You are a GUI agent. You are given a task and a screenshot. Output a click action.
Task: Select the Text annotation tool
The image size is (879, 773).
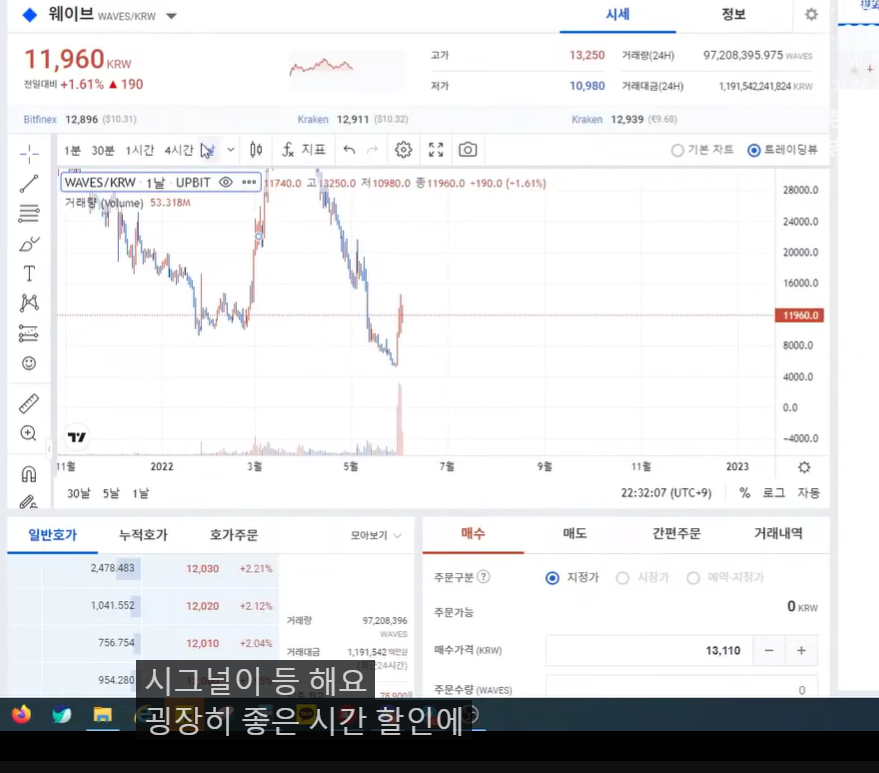(x=29, y=274)
